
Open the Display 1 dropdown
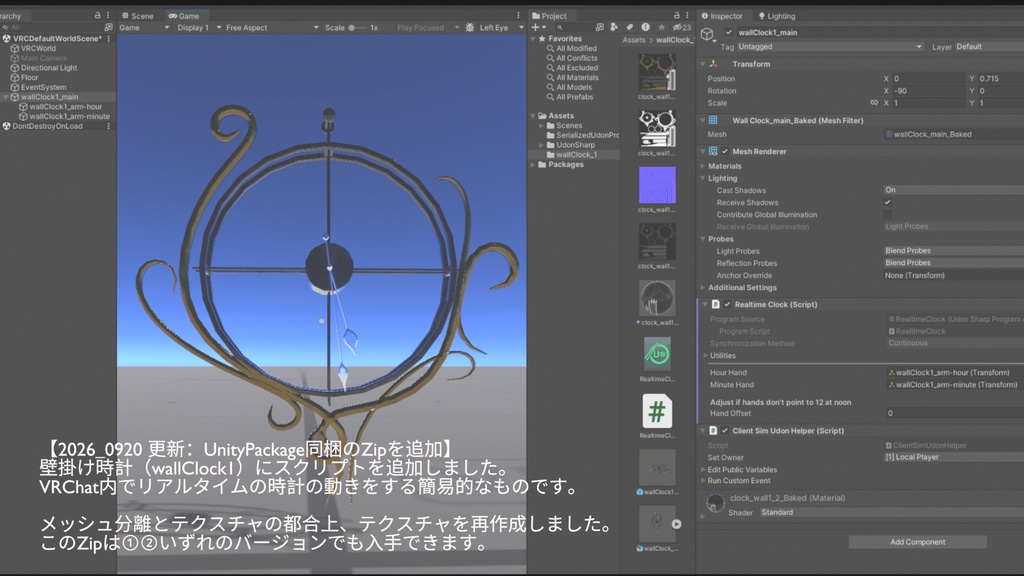pos(199,27)
